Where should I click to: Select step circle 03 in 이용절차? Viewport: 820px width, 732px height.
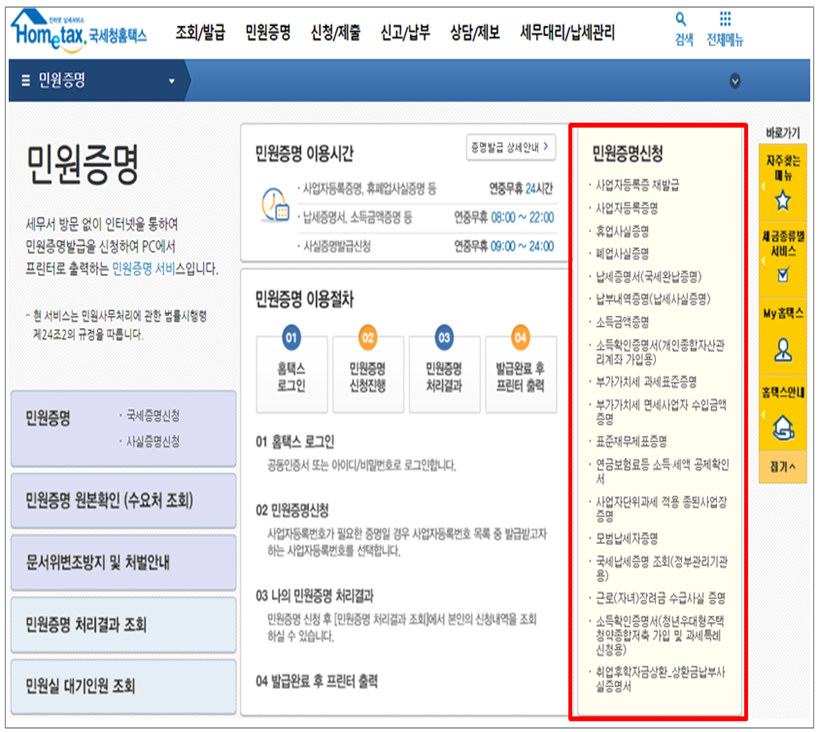[444, 337]
